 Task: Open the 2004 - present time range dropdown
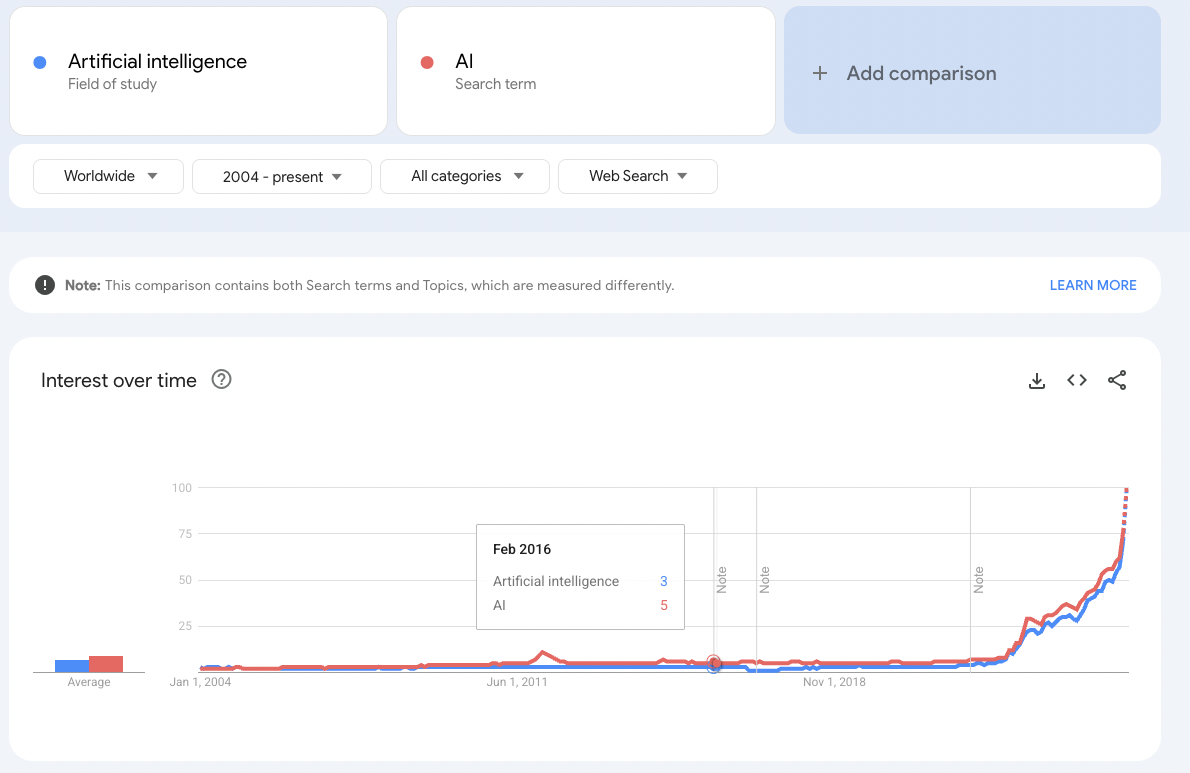point(282,176)
